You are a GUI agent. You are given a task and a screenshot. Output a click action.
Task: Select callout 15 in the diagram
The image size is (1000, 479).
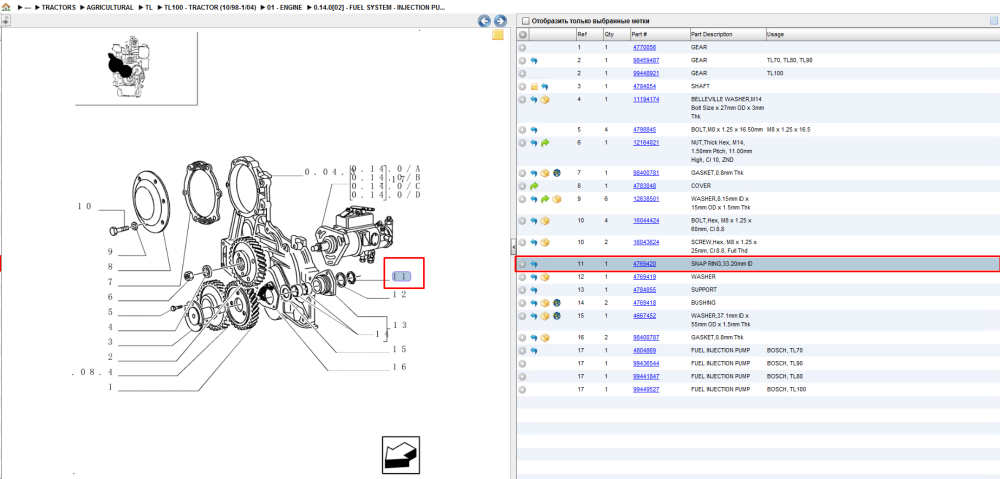(399, 350)
